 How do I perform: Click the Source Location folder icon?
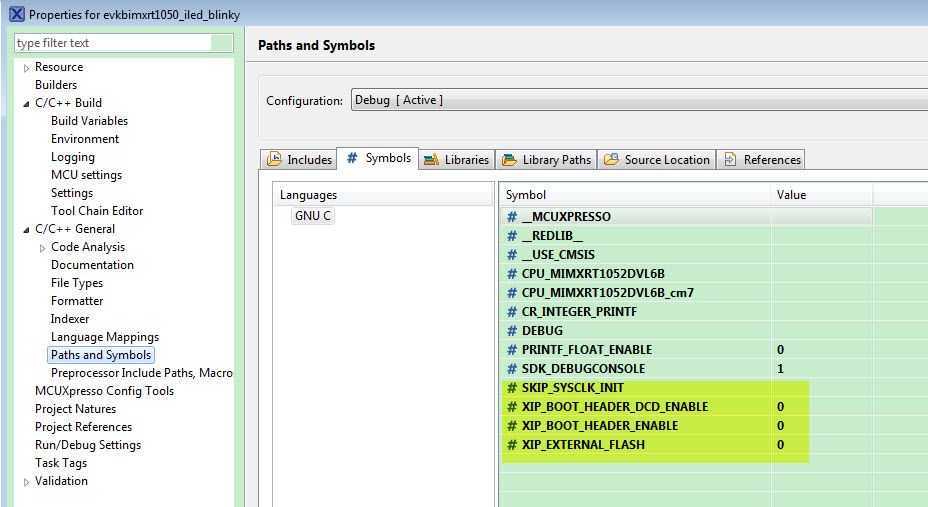coord(611,159)
